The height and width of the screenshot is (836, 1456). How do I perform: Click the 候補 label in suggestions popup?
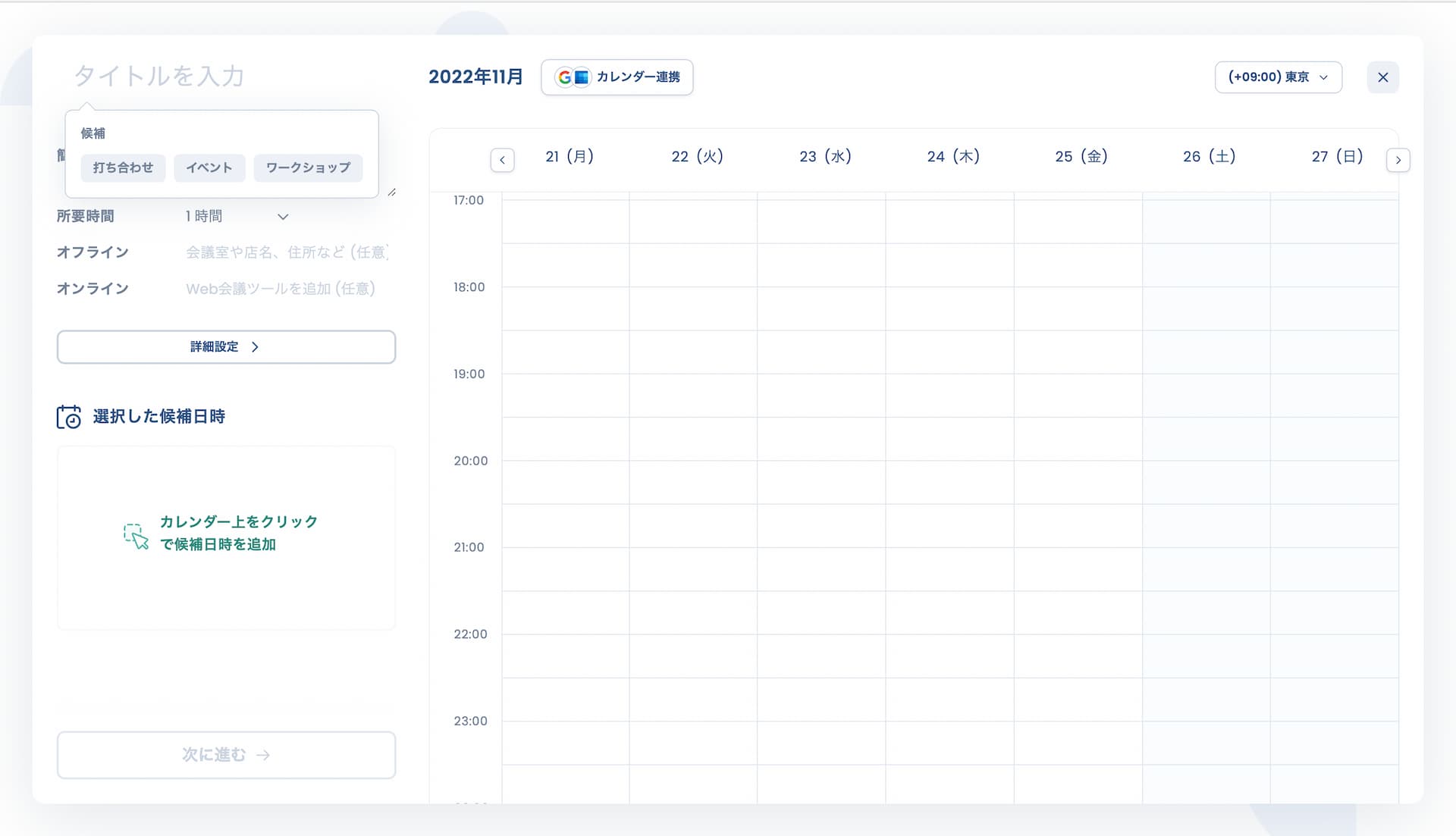93,133
